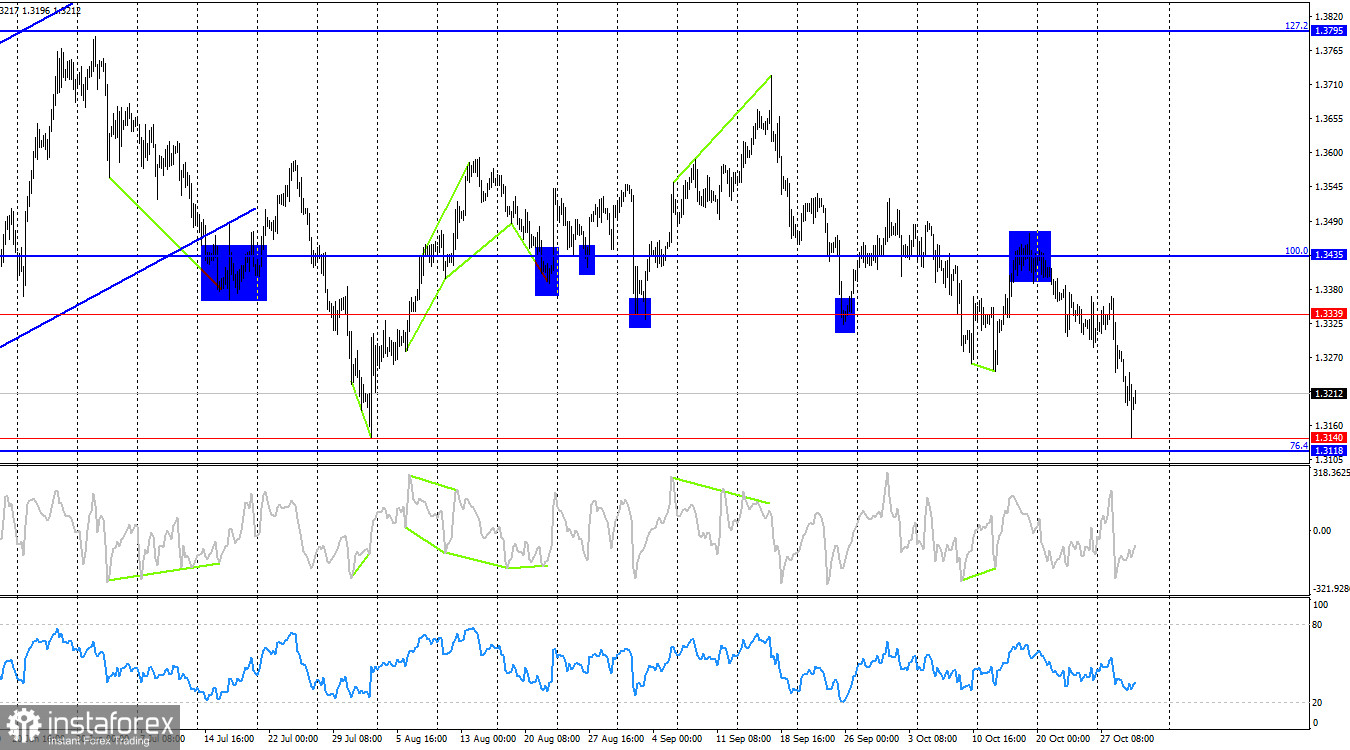The height and width of the screenshot is (750, 1350).
Task: Click the 1.3795 resistance level label
Action: tap(1330, 31)
